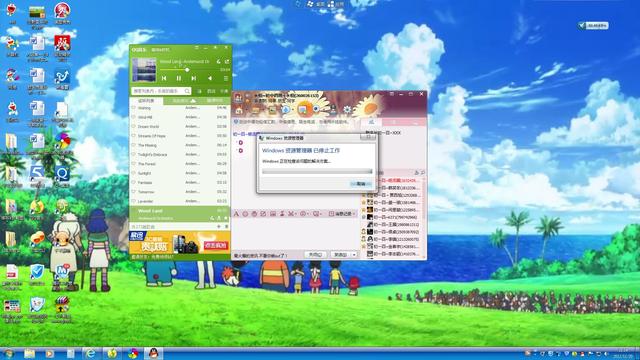Click the scissors screenshot icon in chat toolbar
640x360 pixels.
290,214
